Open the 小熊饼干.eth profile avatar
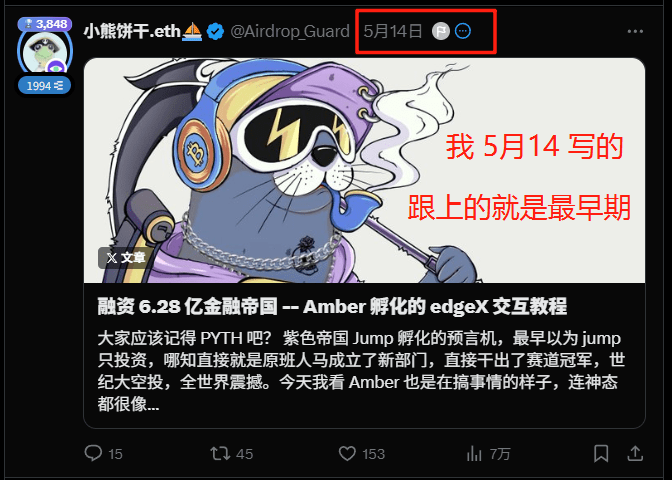This screenshot has width=672, height=480. [44, 52]
